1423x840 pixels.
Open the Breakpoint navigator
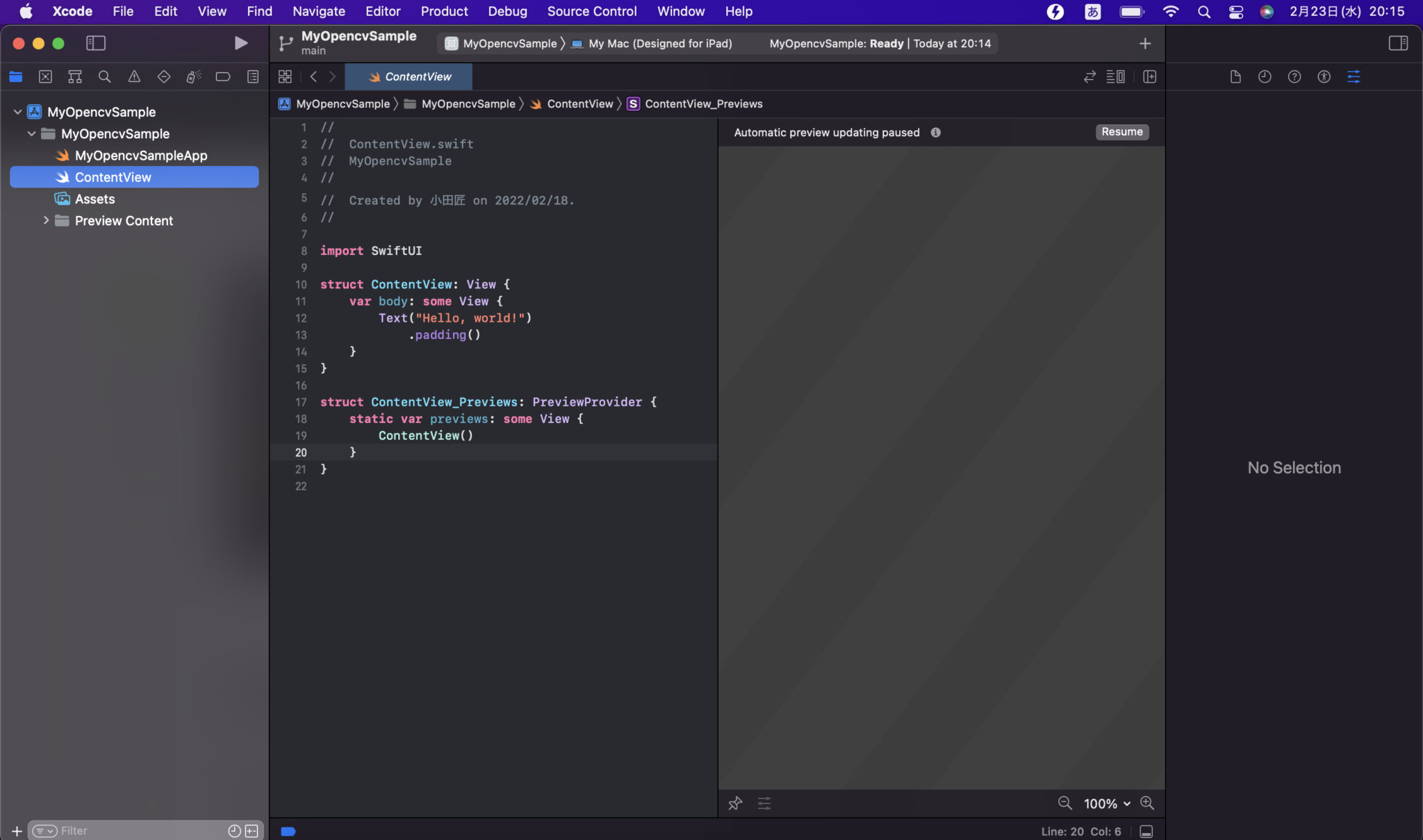click(x=223, y=76)
